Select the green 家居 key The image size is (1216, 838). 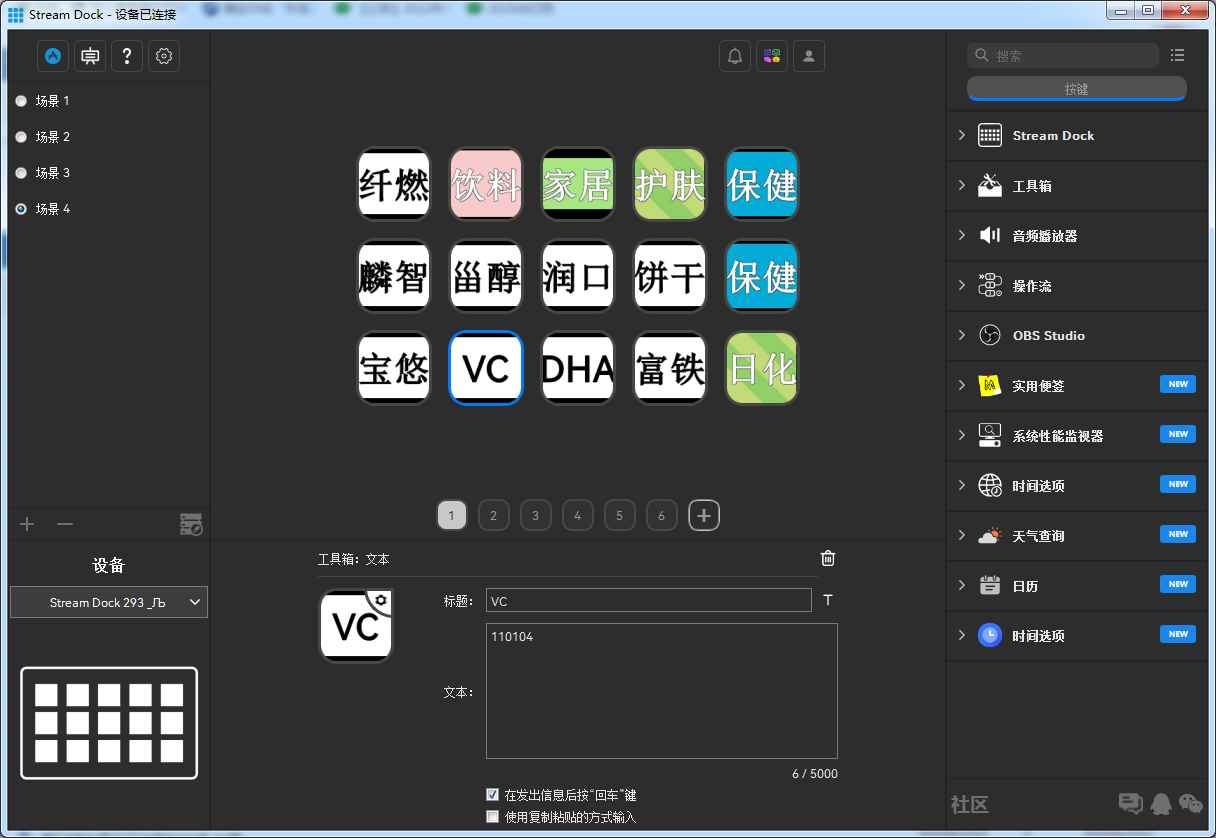(x=578, y=185)
